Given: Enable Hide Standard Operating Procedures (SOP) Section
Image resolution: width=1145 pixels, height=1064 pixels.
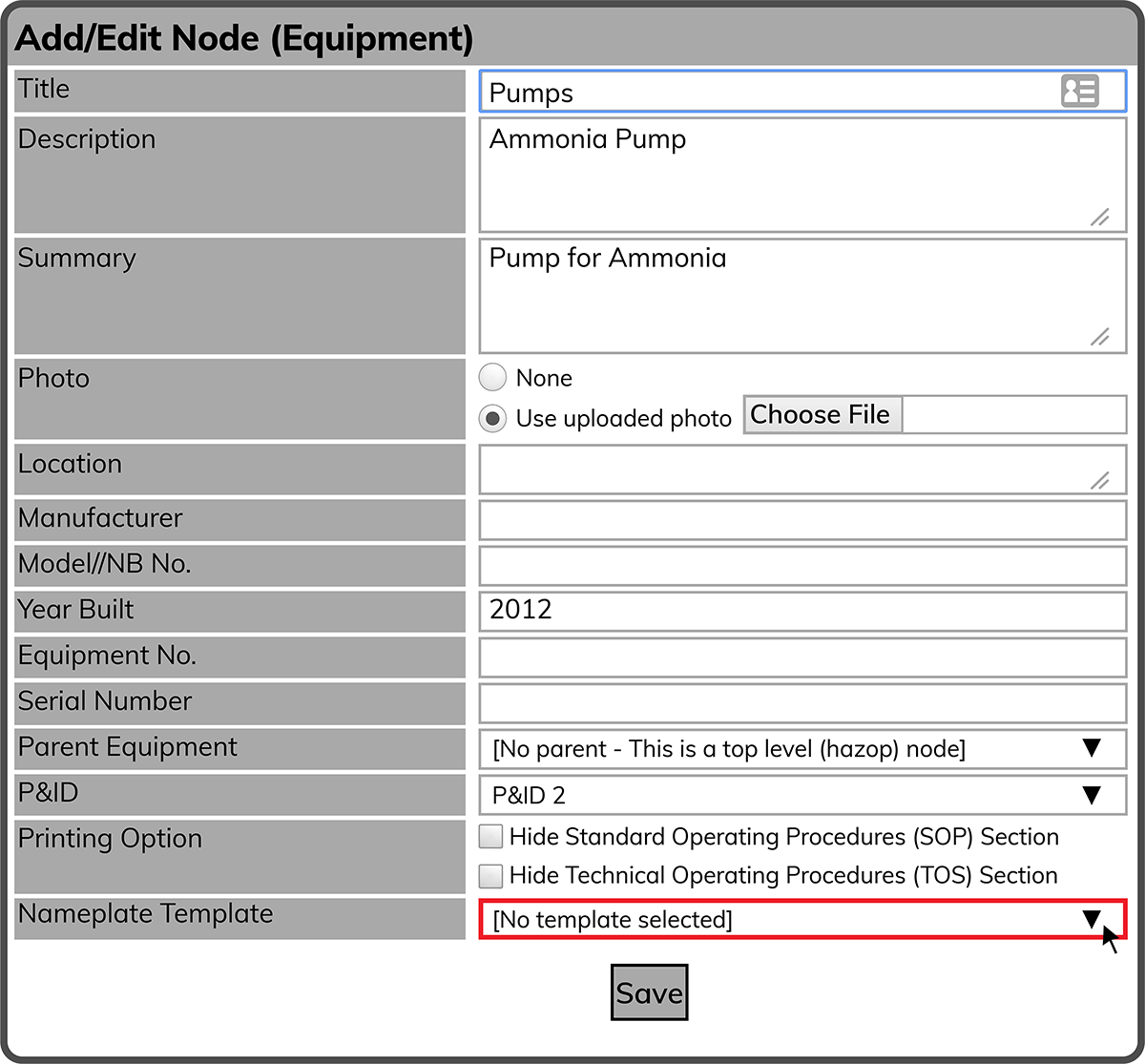Looking at the screenshot, I should pos(490,837).
